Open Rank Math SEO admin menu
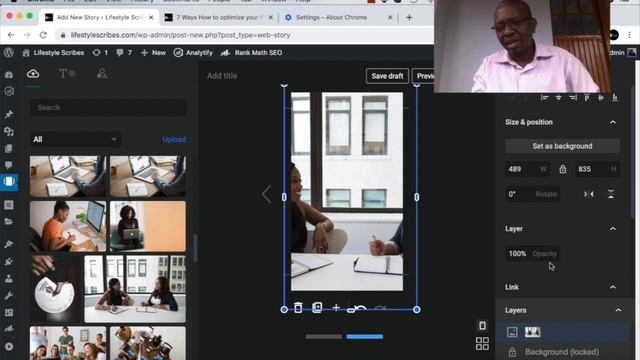This screenshot has width=640, height=360. [251, 53]
